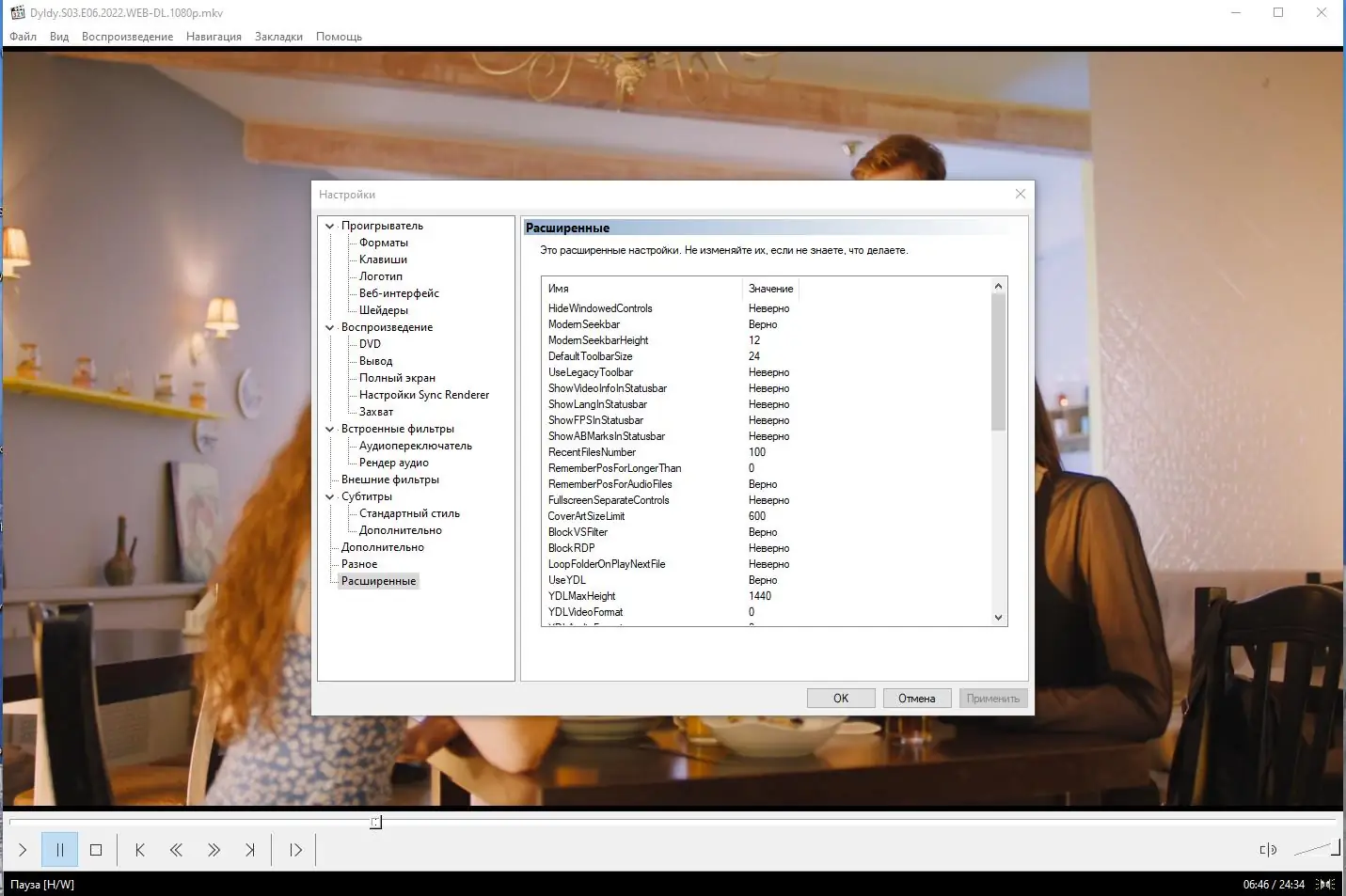Click the Отмена button
Screen dimensions: 1346x896
tap(917, 699)
